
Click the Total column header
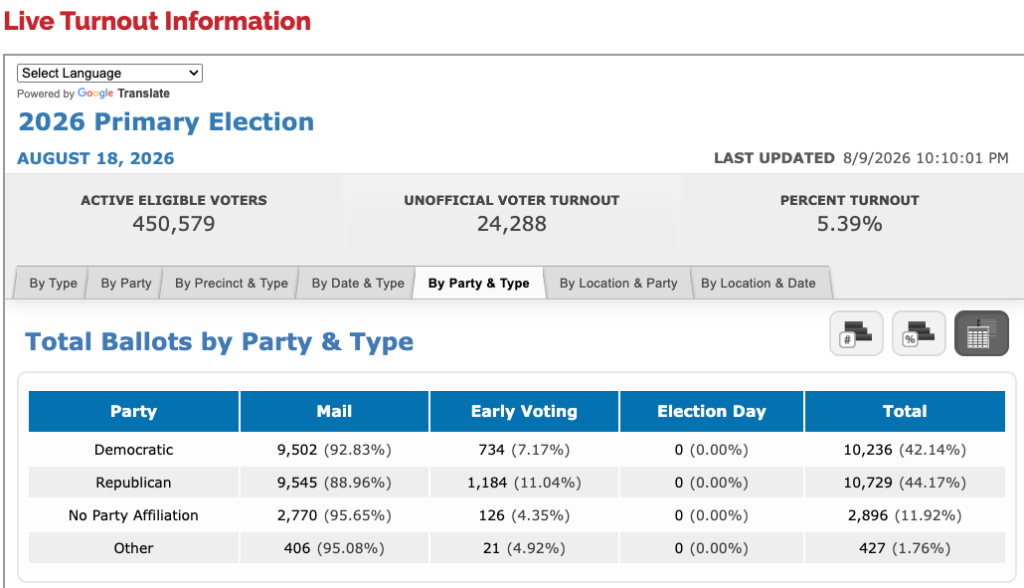point(904,412)
